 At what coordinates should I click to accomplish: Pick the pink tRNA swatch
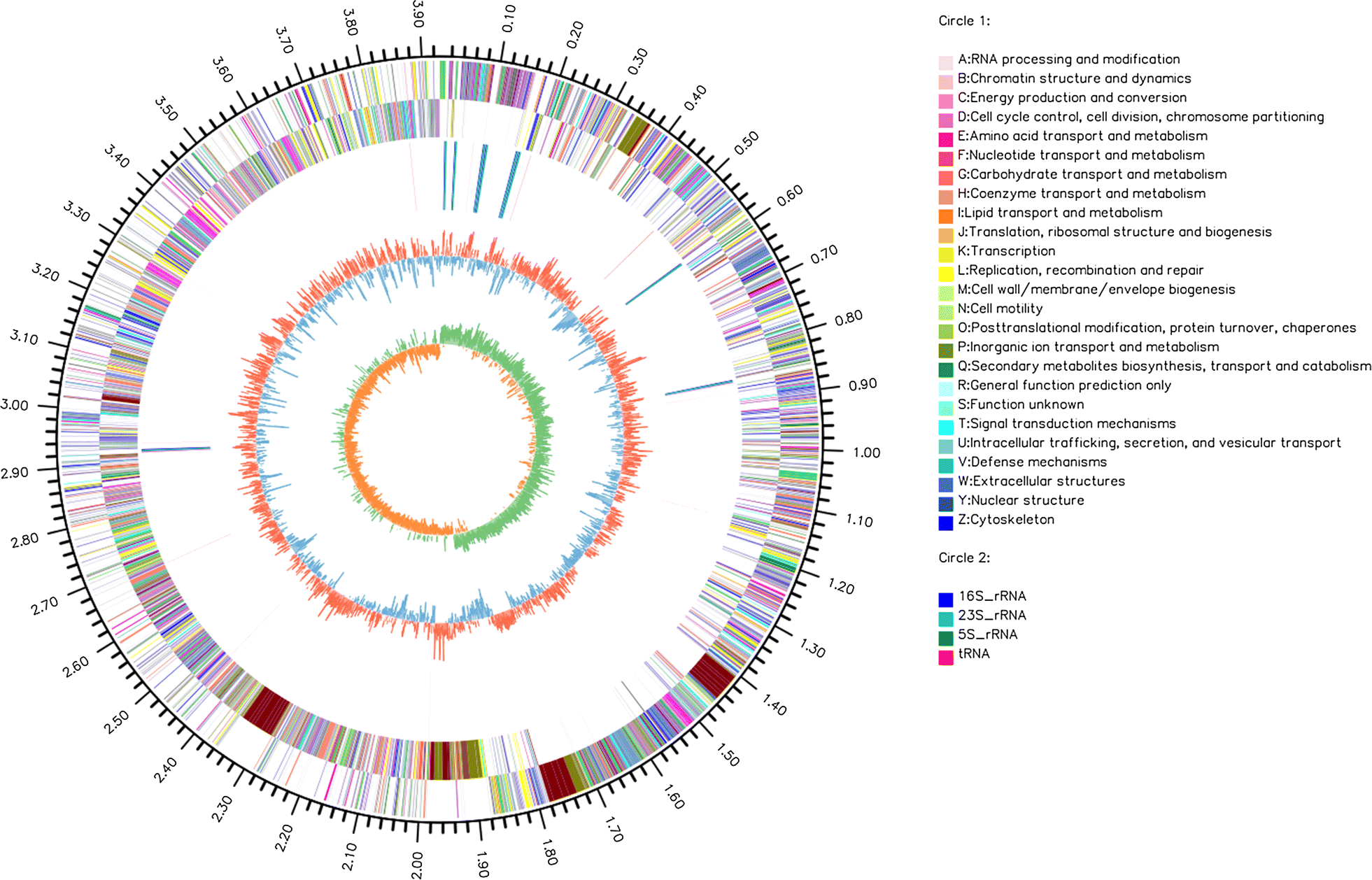[x=945, y=658]
